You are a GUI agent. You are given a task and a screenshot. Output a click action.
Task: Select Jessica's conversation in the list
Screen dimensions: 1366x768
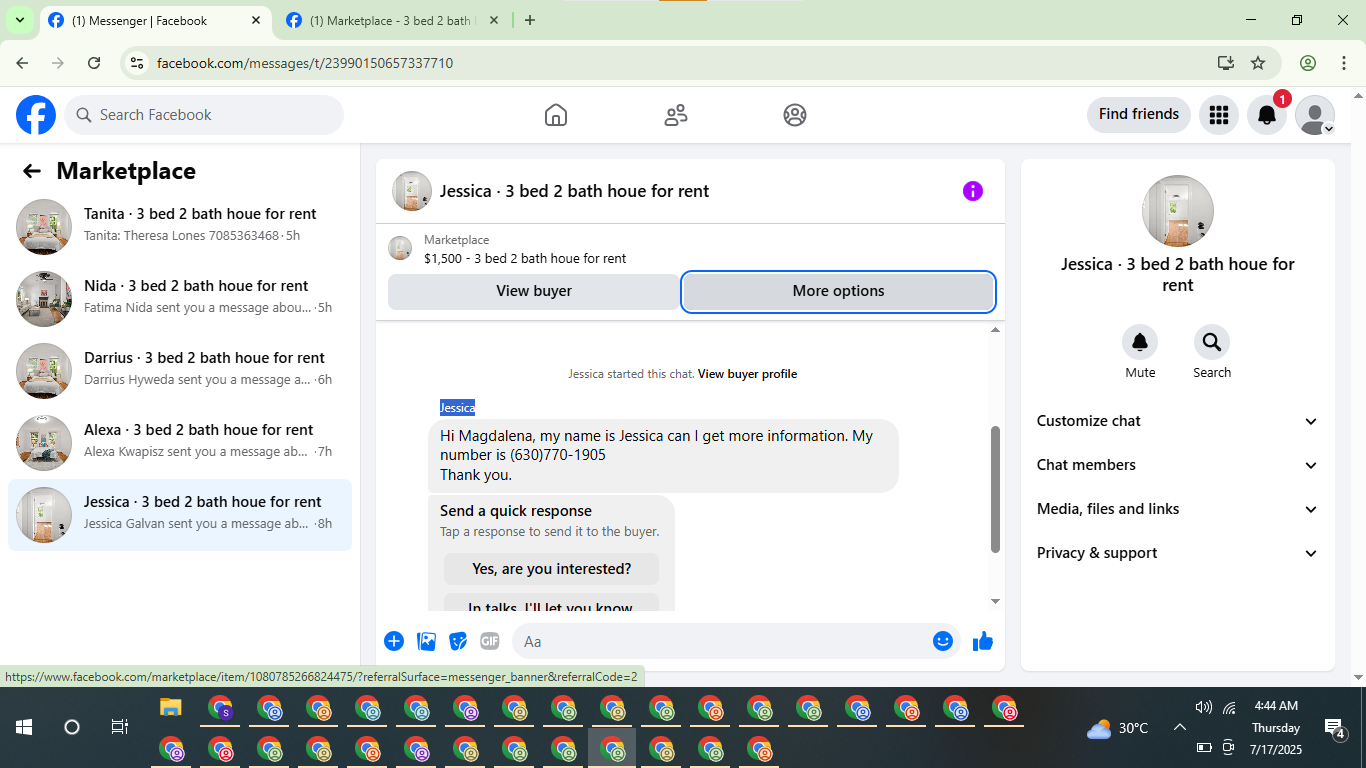(180, 515)
